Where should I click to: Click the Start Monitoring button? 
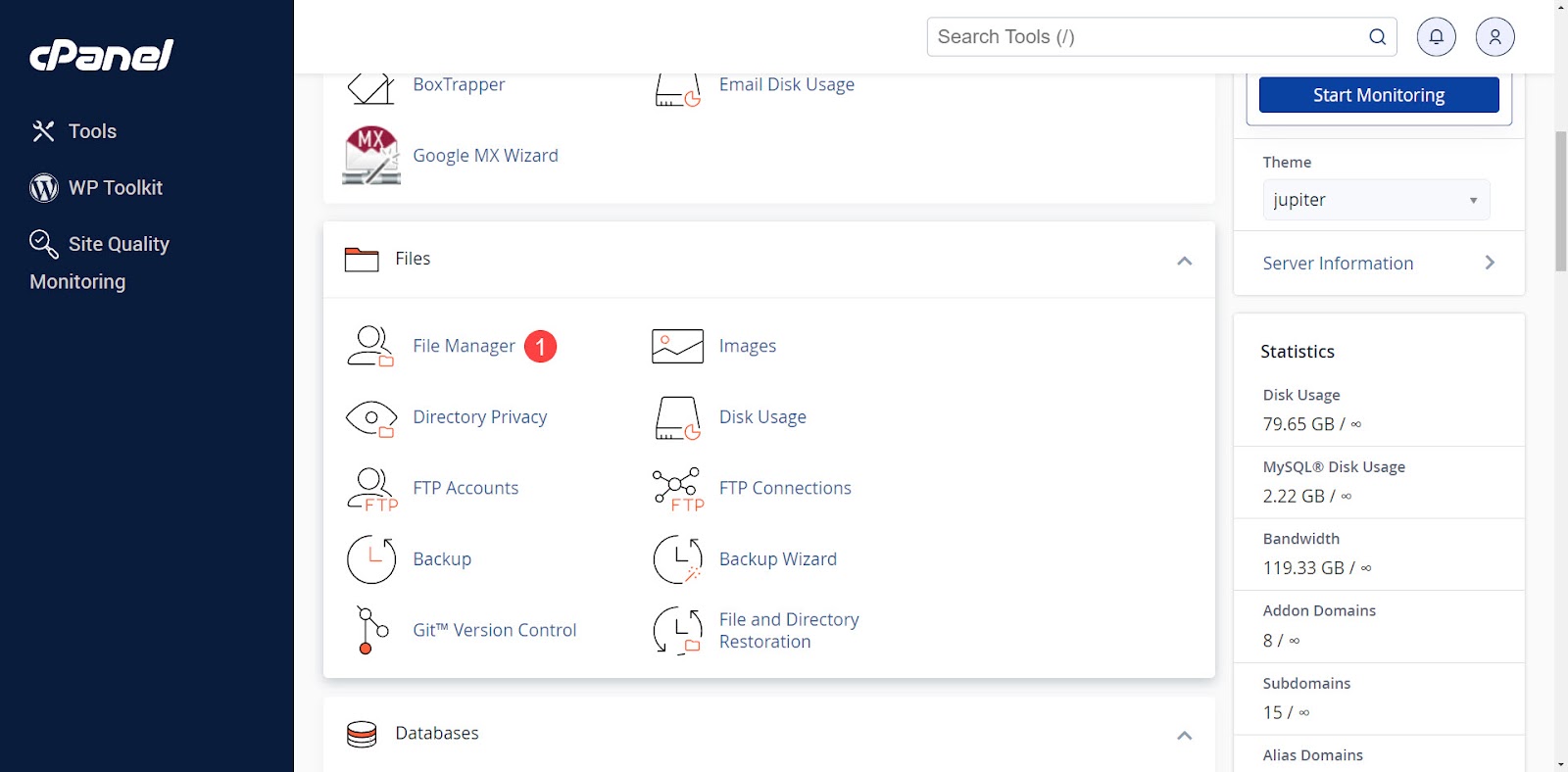[x=1379, y=95]
